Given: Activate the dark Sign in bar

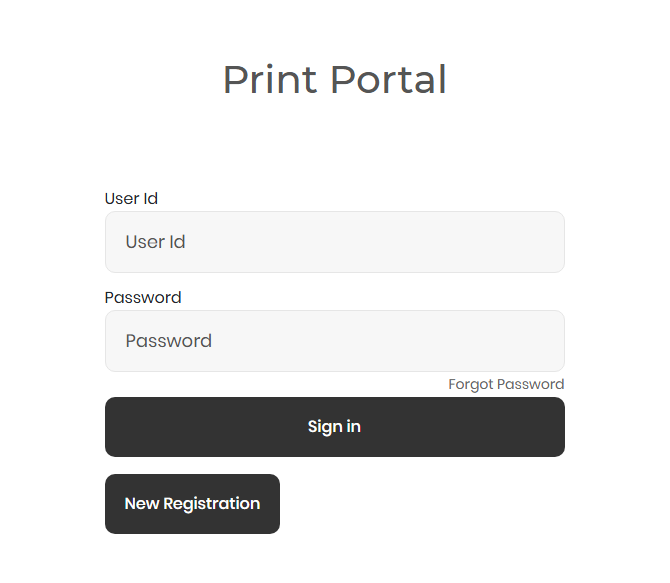Looking at the screenshot, I should coord(334,427).
